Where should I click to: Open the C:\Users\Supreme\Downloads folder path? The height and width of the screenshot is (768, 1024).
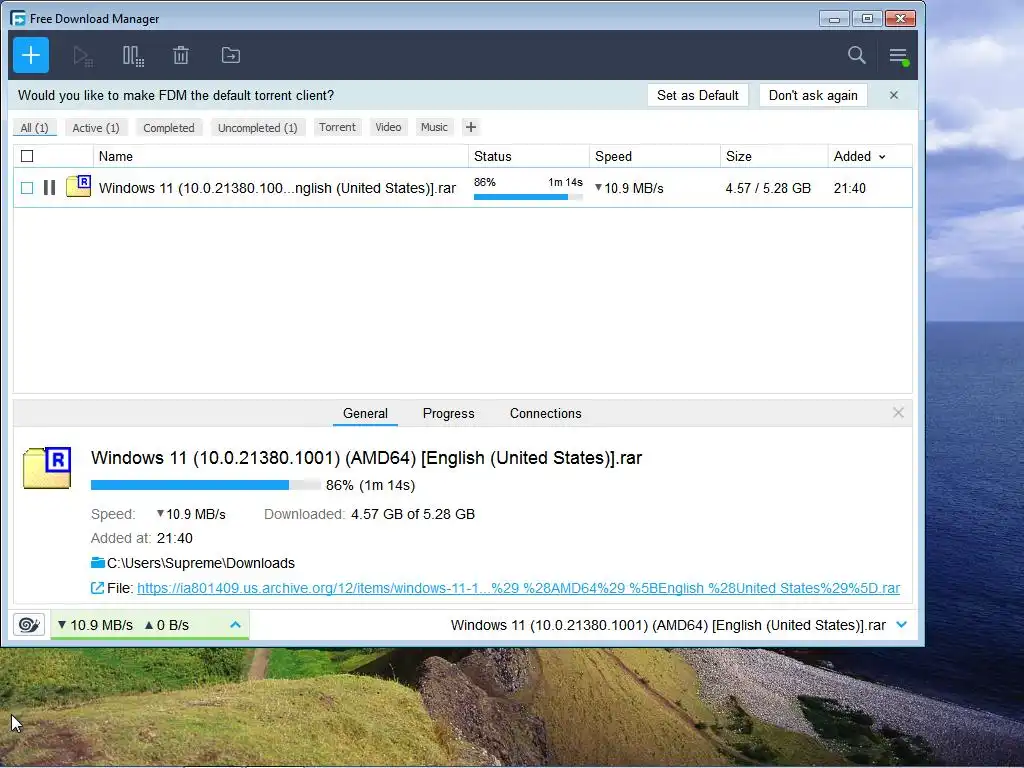[201, 563]
